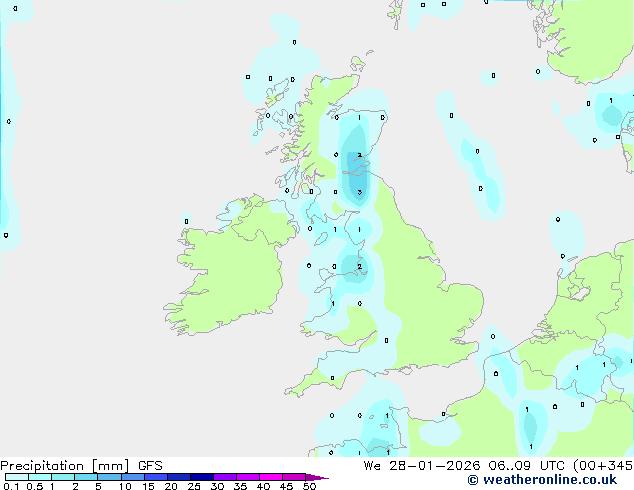
Task: Click the above-50 mm legend arrow tip
Action: tap(317, 477)
